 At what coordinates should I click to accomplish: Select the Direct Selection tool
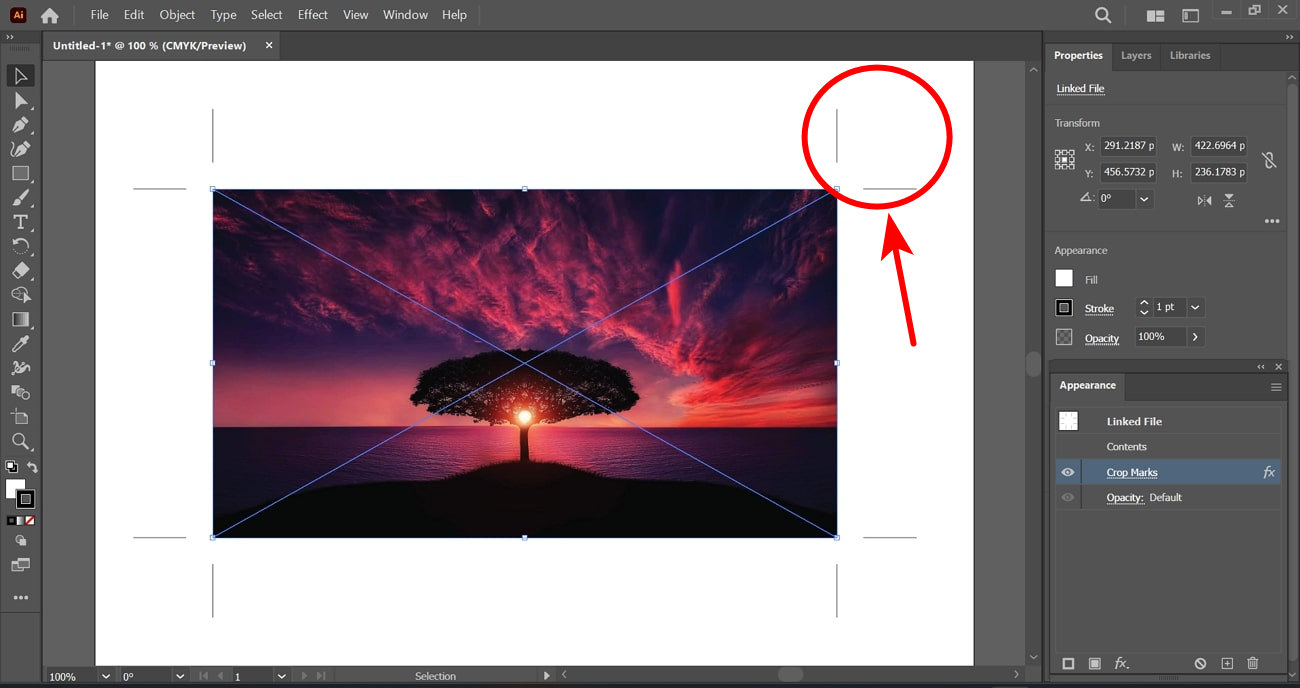coord(20,100)
